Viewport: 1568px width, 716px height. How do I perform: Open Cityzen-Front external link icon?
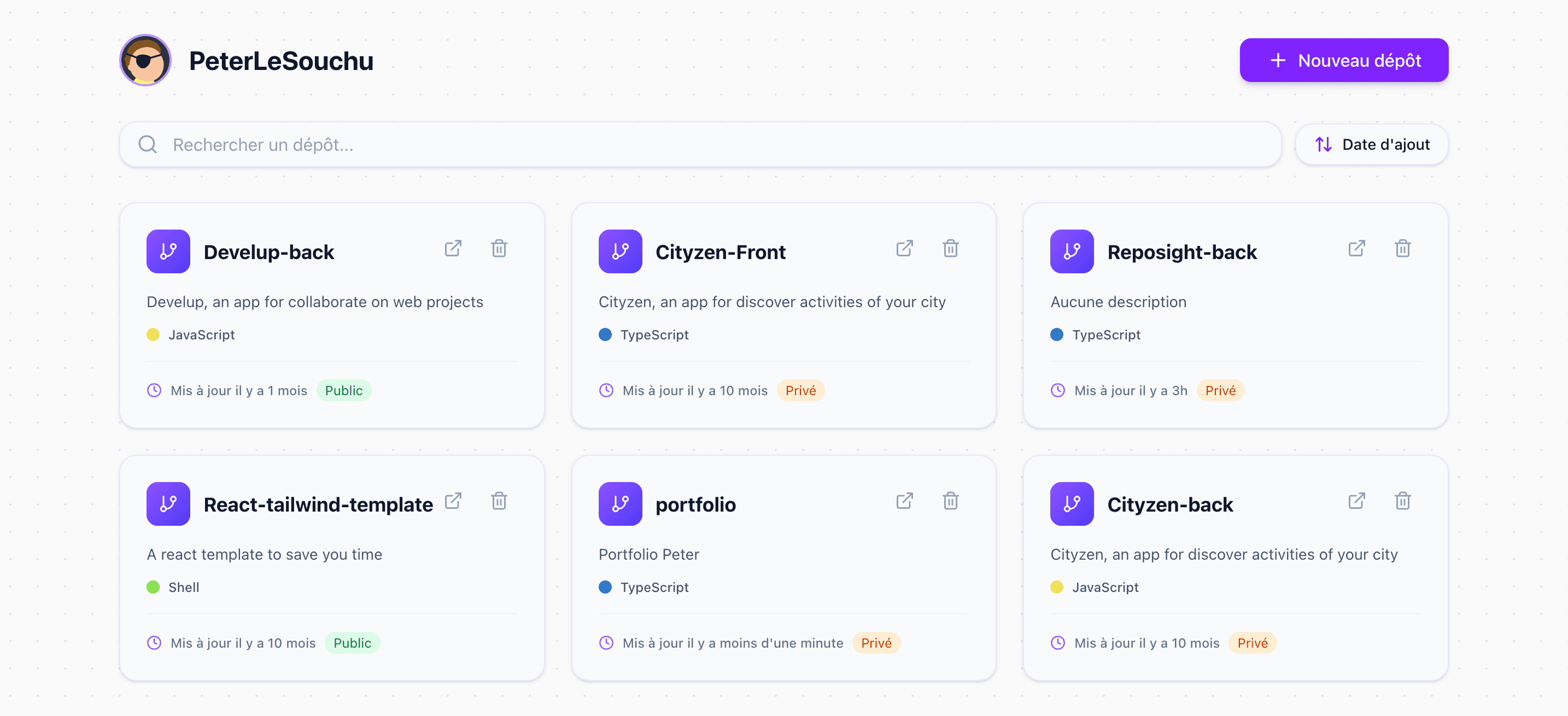tap(904, 248)
